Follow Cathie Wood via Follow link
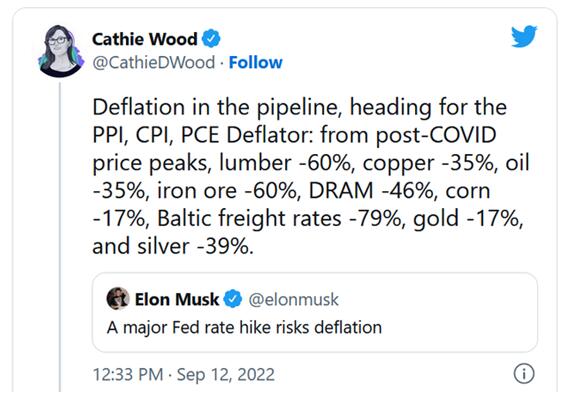Image resolution: width=576 pixels, height=418 pixels. point(256,62)
